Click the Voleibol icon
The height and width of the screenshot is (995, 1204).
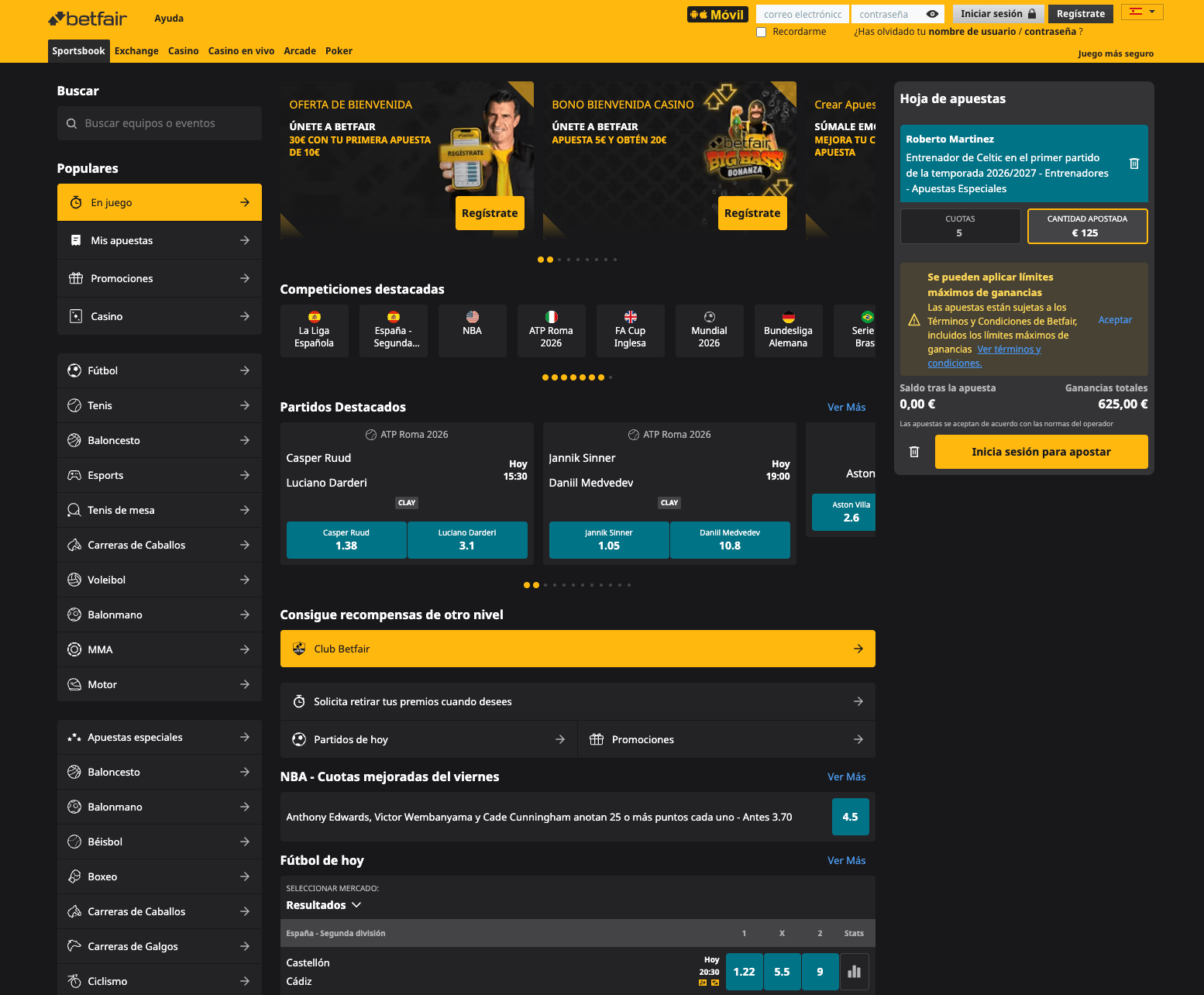[x=74, y=580]
